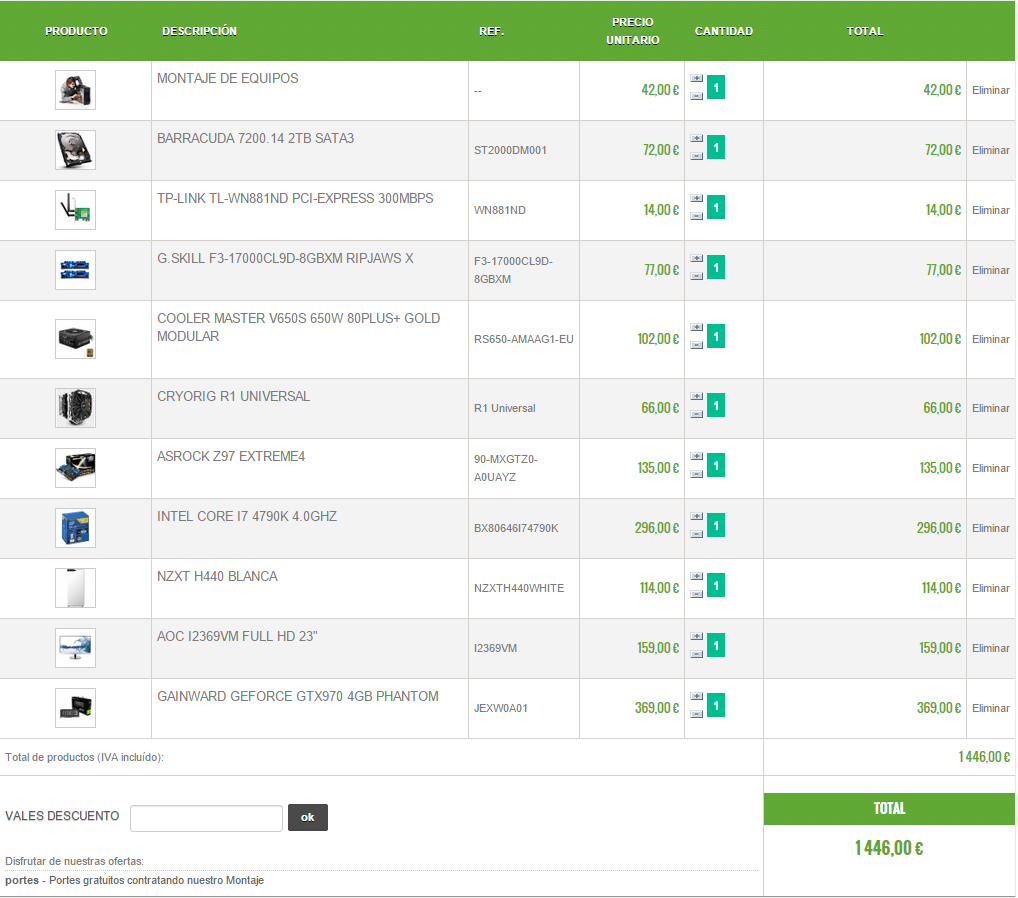This screenshot has height=898, width=1018.
Task: Click the Intel Core i7 box thumbnail
Action: [x=75, y=528]
